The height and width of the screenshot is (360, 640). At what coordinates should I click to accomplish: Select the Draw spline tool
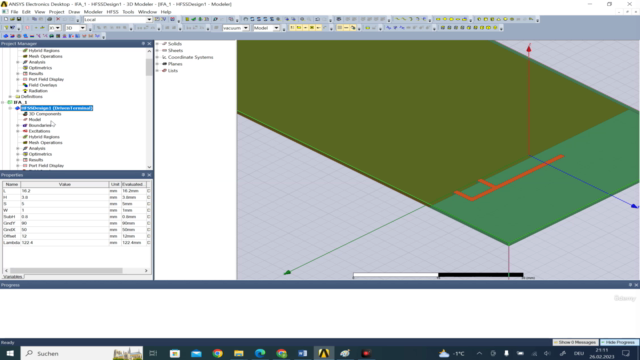(x=404, y=19)
